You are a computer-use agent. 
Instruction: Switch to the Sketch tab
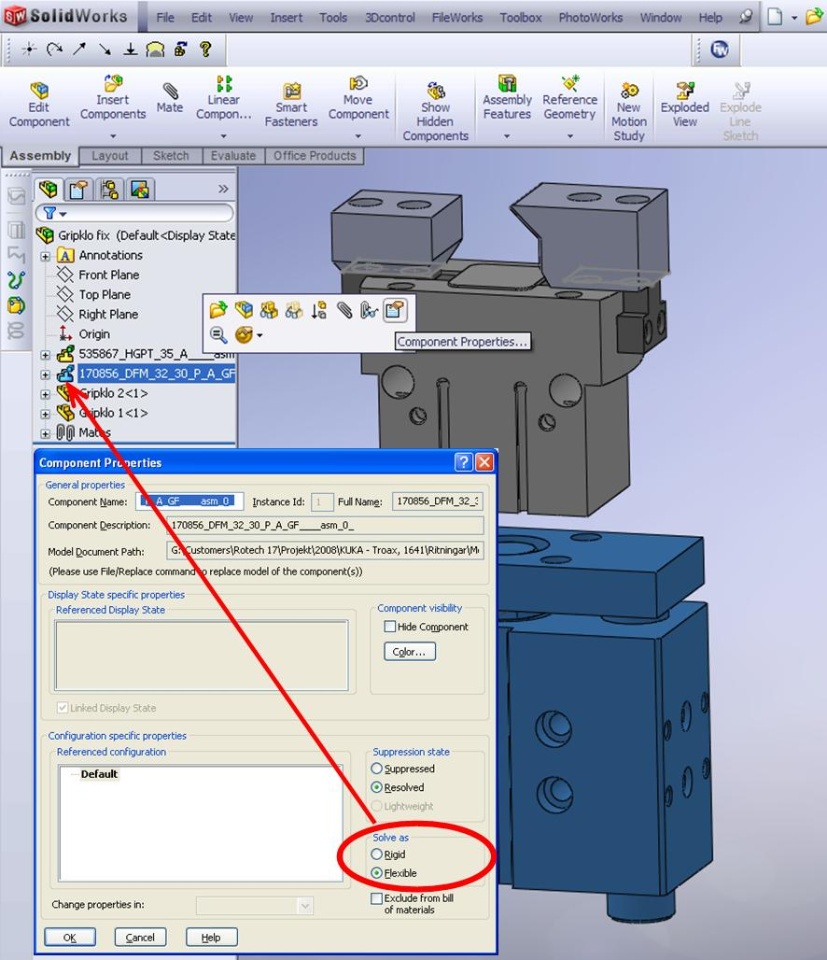tap(171, 156)
